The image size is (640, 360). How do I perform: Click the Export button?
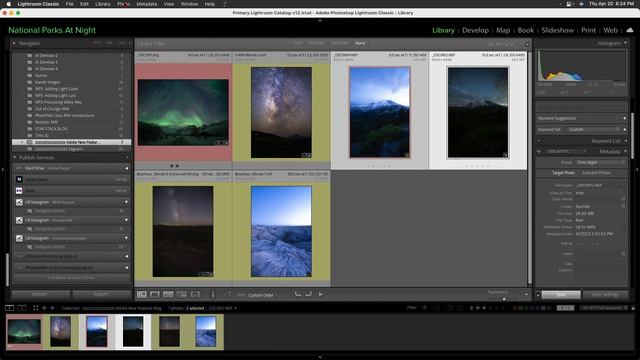click(101, 294)
